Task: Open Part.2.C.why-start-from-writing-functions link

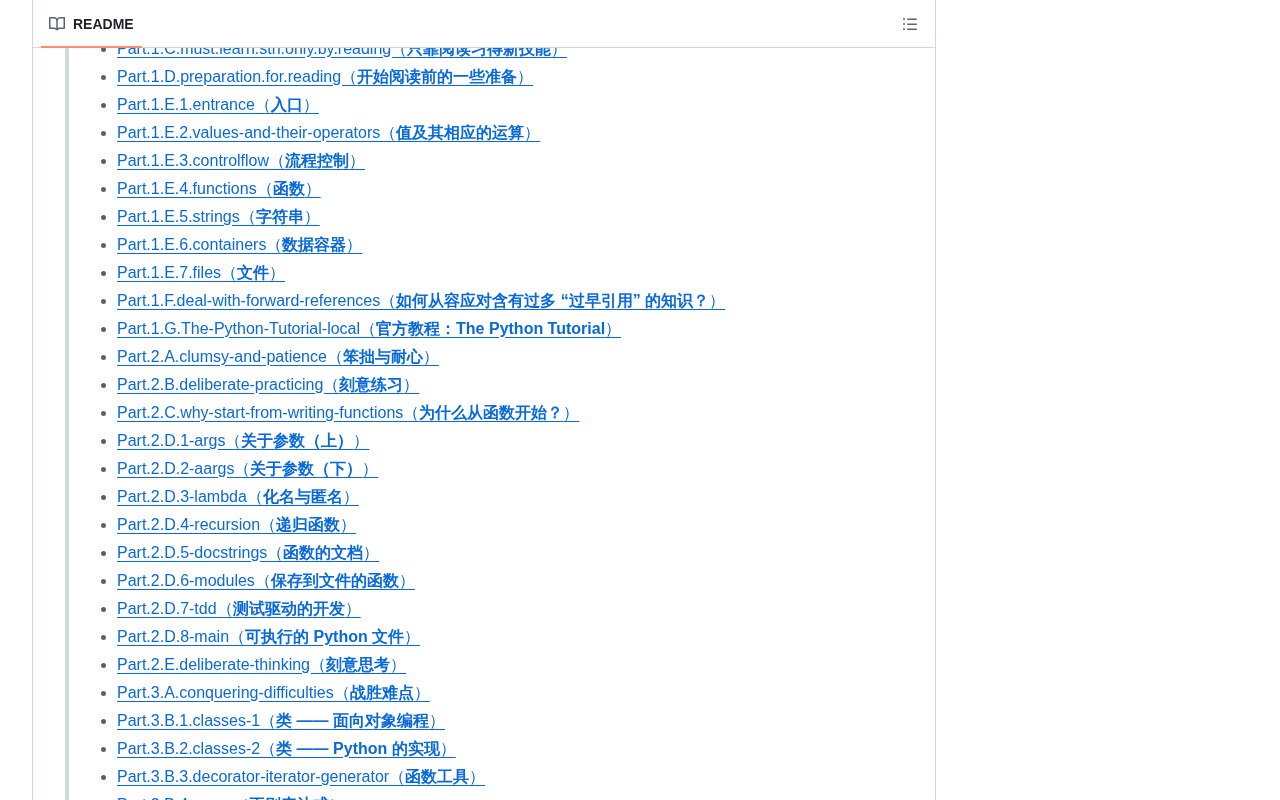Action: (x=348, y=413)
